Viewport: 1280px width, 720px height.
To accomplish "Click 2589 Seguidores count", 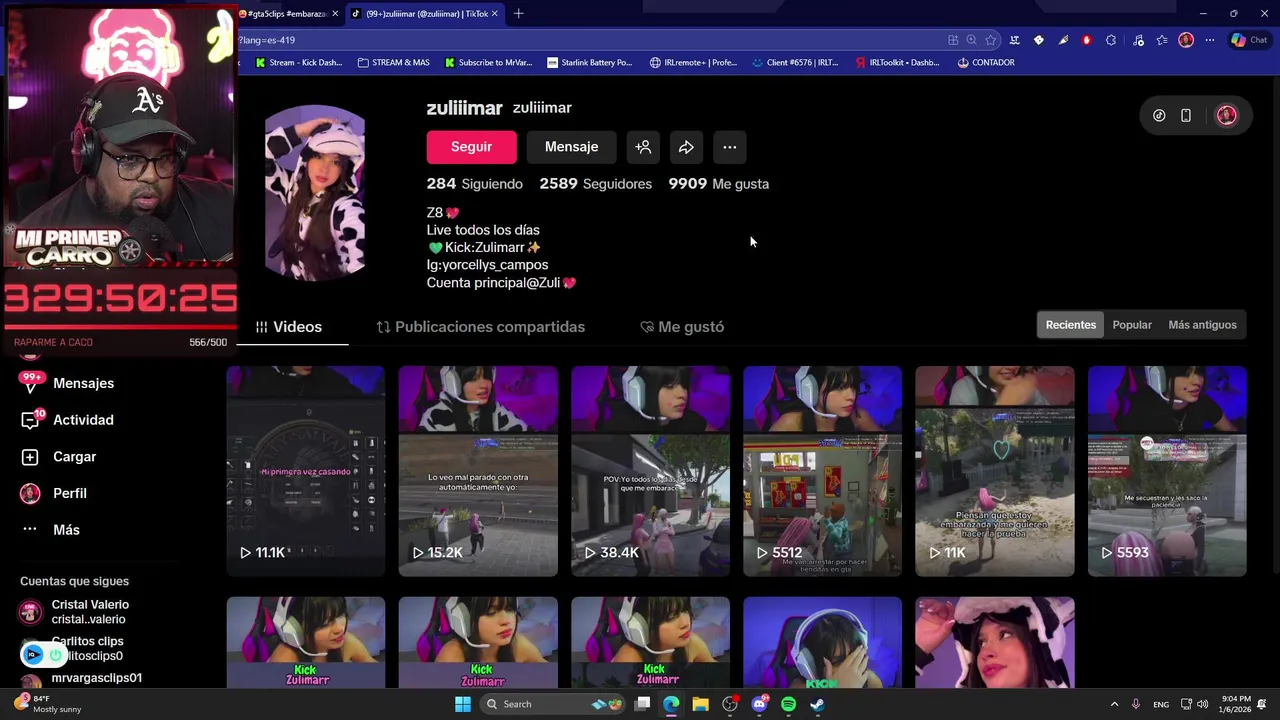I will coord(595,184).
